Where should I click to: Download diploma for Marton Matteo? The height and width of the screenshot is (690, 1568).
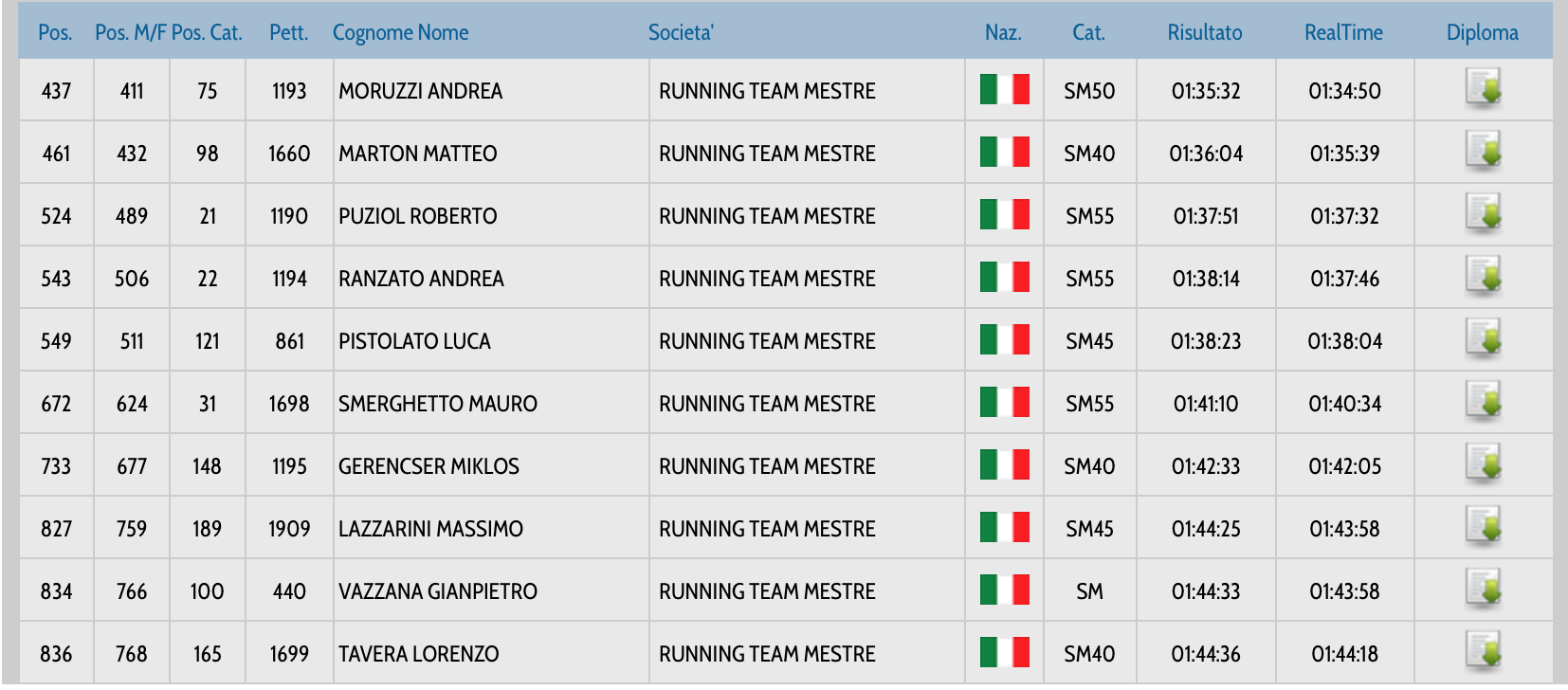pos(1483,153)
